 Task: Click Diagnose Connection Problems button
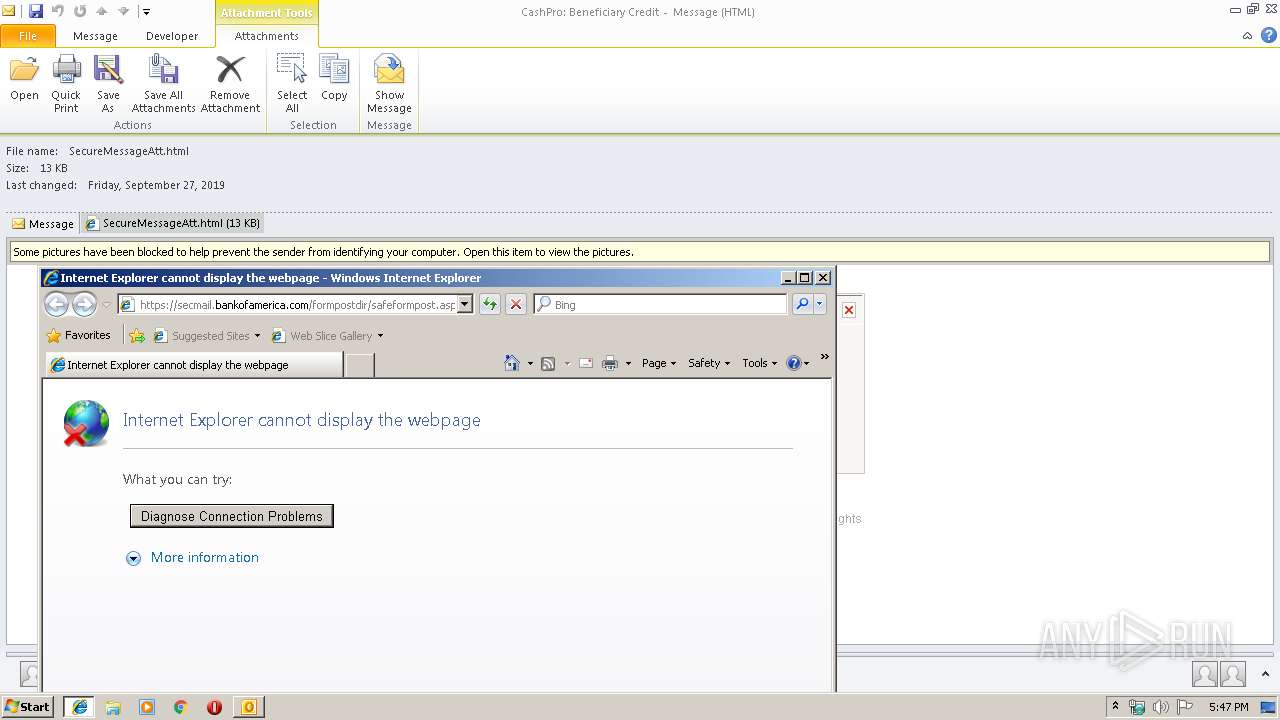point(232,516)
